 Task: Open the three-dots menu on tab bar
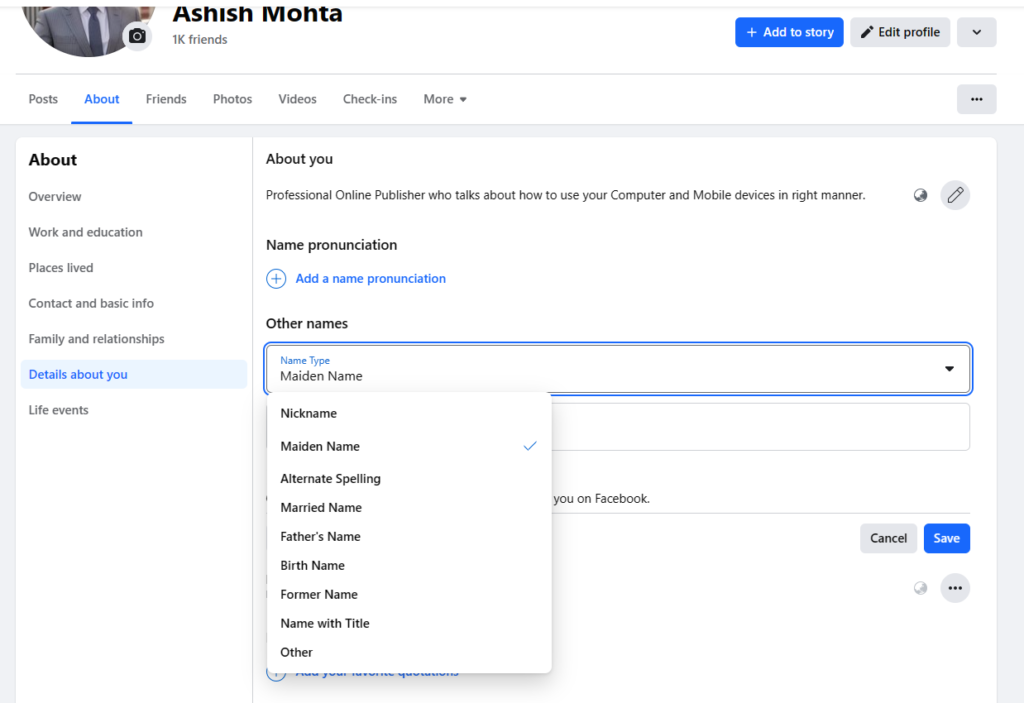coord(976,99)
